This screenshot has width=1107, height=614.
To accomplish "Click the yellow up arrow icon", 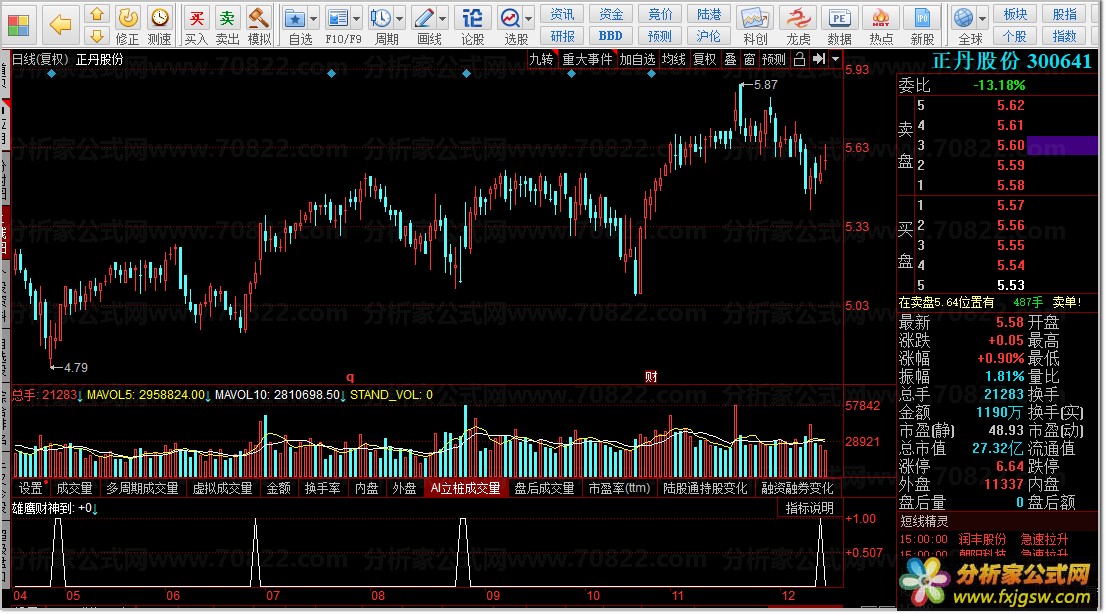I will click(x=97, y=14).
